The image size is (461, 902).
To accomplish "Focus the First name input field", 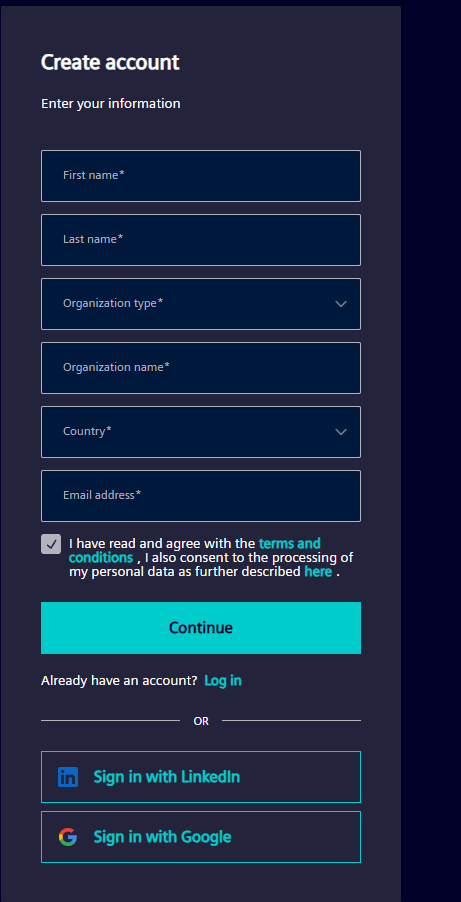I will tap(201, 176).
